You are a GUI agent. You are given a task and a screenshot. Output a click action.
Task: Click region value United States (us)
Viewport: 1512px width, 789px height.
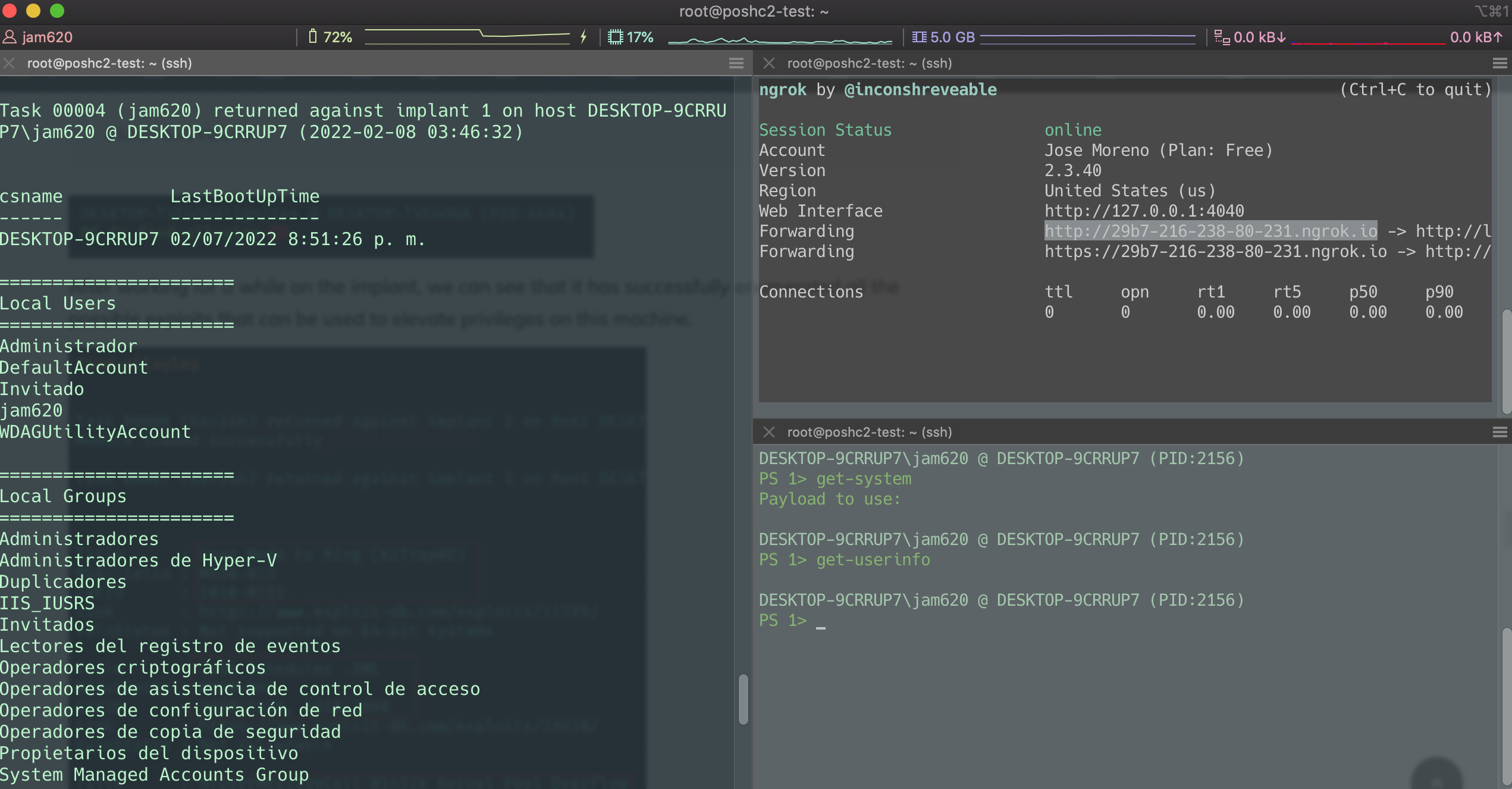click(1130, 190)
